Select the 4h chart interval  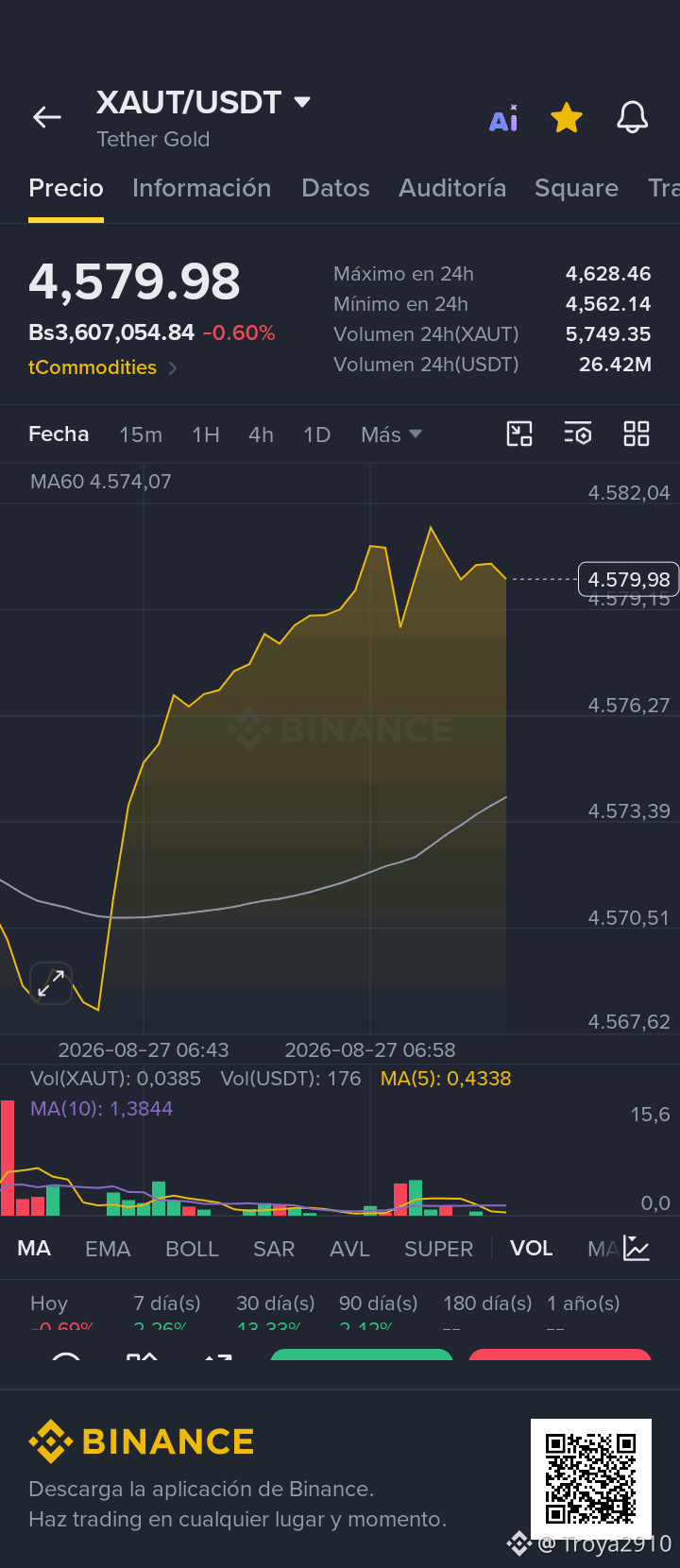pyautogui.click(x=261, y=435)
